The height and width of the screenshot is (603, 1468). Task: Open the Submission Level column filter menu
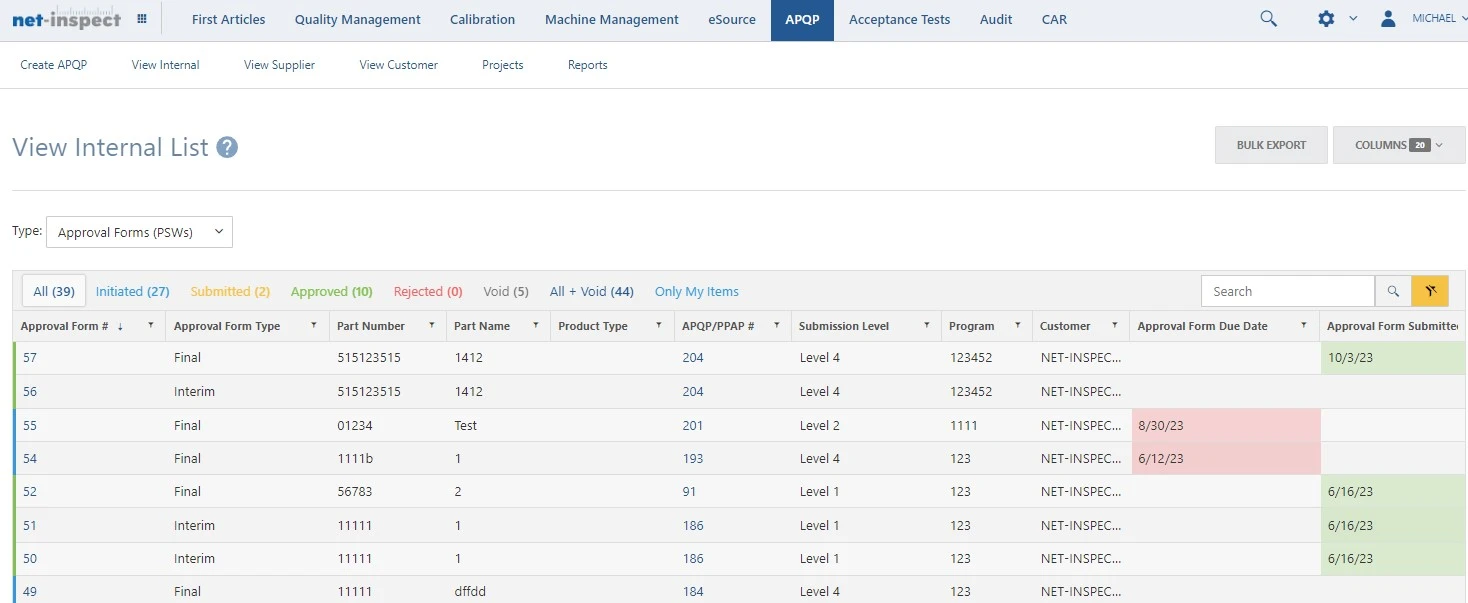tap(927, 326)
